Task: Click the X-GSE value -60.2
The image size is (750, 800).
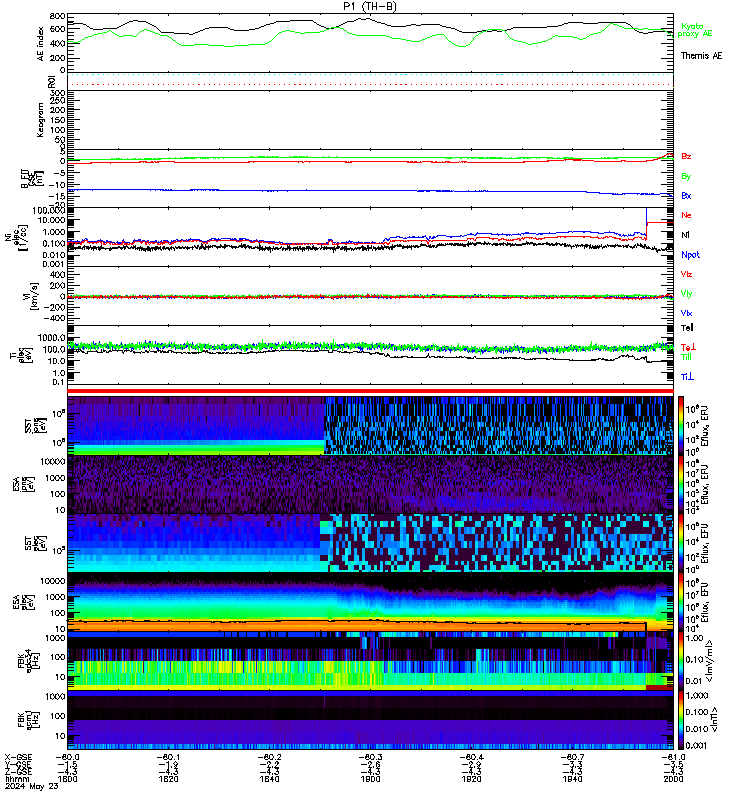Action: pyautogui.click(x=269, y=757)
